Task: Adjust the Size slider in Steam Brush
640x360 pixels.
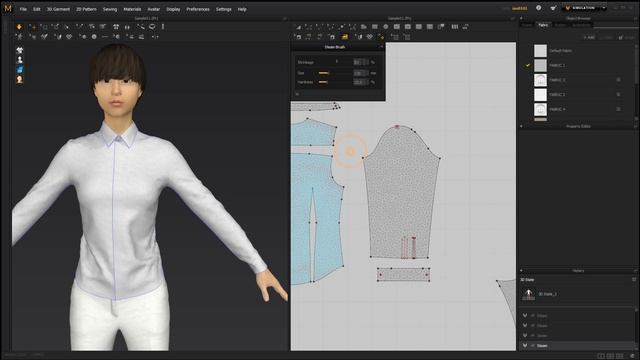Action: tap(324, 73)
